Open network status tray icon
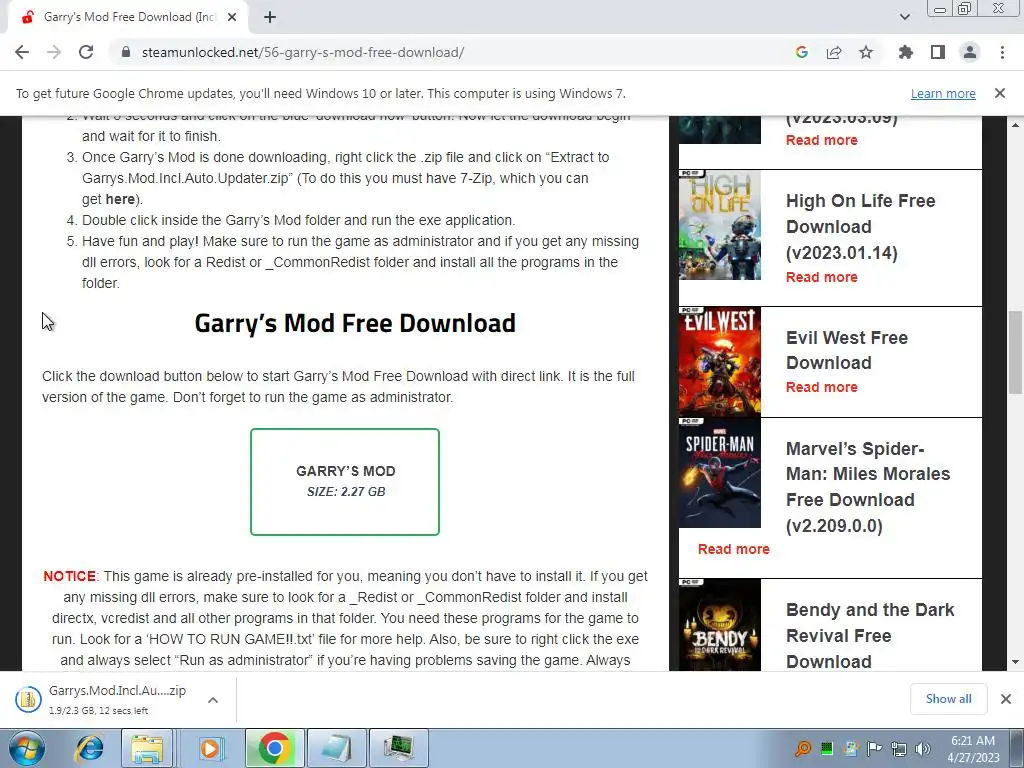 899,749
